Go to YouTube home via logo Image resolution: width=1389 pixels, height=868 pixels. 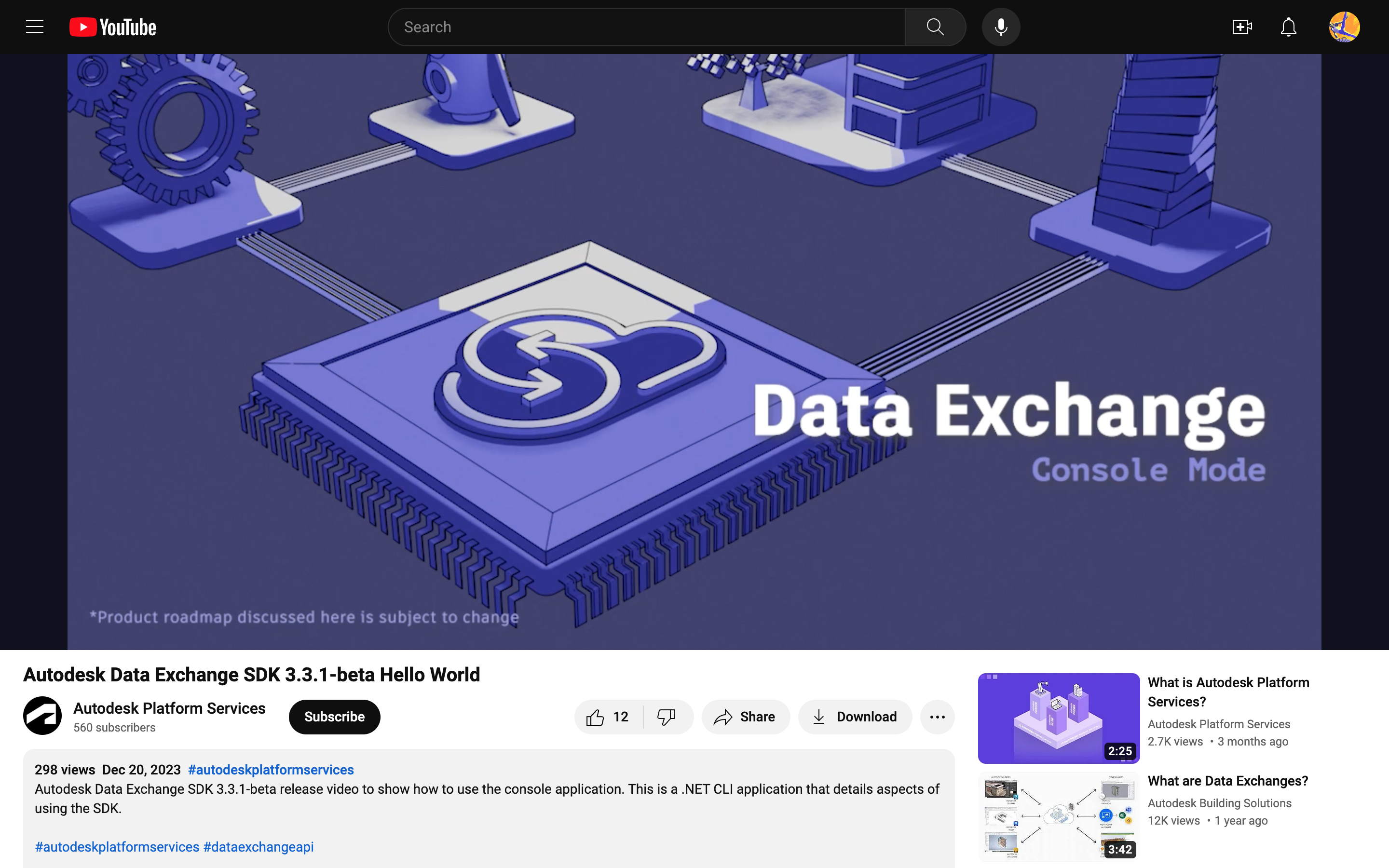pyautogui.click(x=112, y=27)
